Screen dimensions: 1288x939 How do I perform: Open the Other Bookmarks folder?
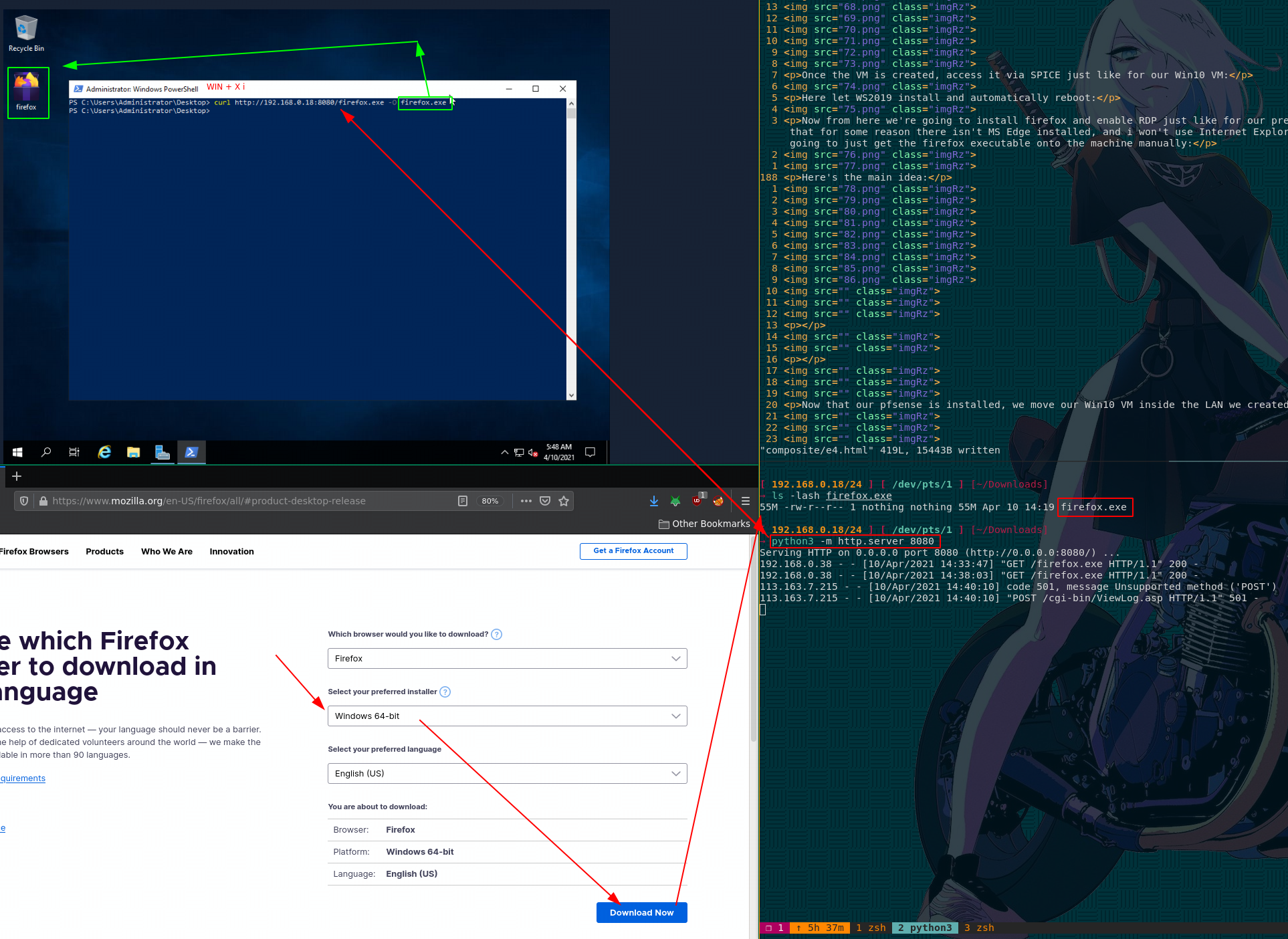point(704,524)
